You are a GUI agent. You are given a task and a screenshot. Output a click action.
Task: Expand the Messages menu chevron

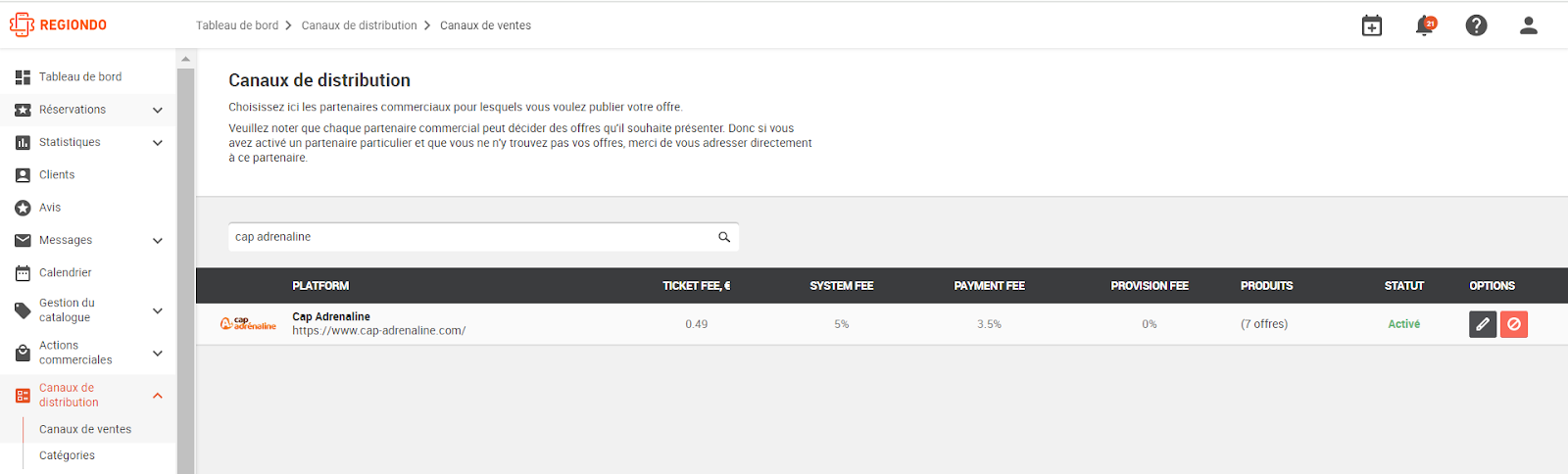coord(158,241)
